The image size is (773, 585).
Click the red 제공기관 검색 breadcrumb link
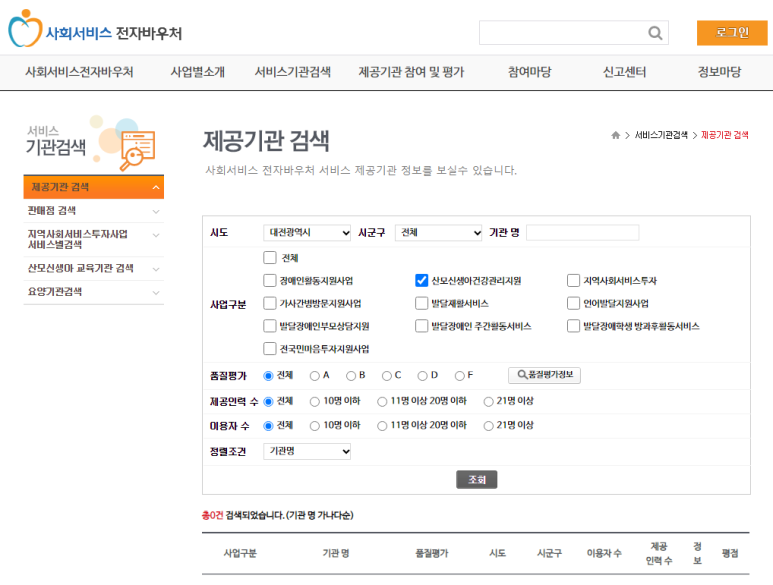724,135
